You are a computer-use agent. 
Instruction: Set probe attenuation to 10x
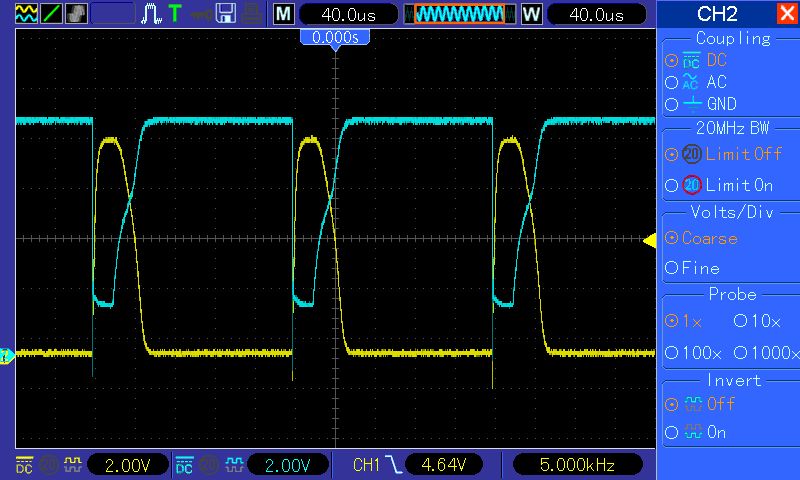point(757,321)
